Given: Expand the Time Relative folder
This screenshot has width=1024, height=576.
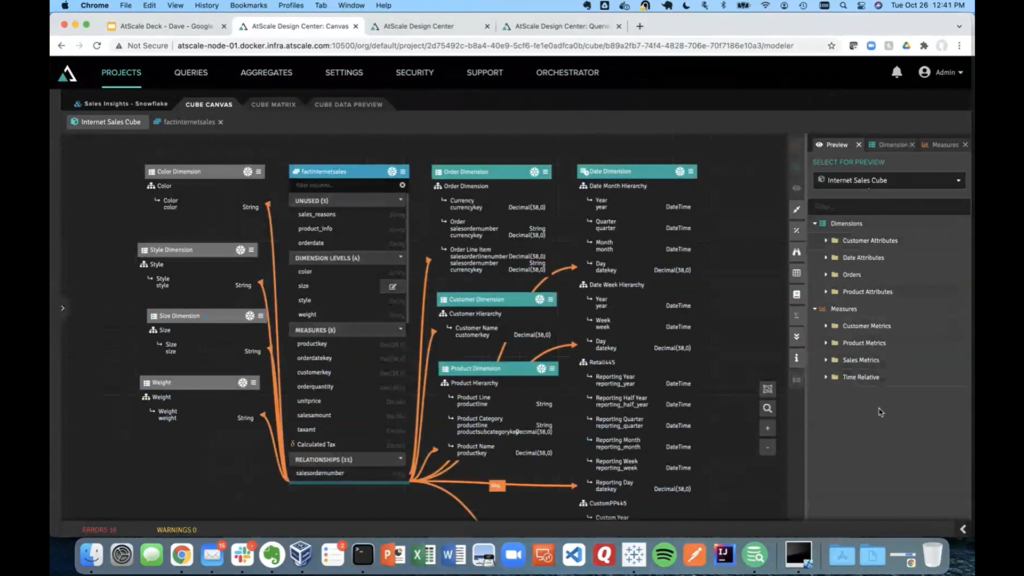Looking at the screenshot, I should 825,377.
